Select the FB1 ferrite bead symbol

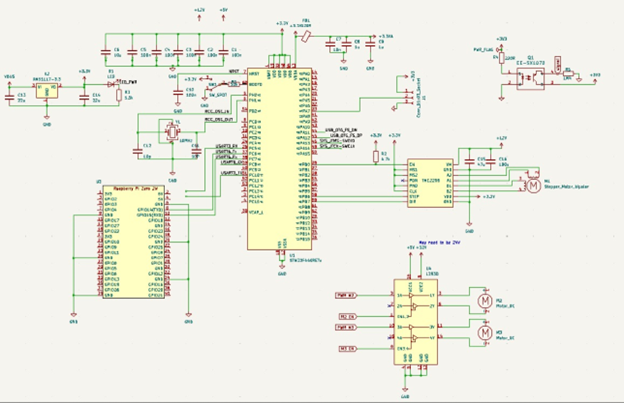pos(306,35)
